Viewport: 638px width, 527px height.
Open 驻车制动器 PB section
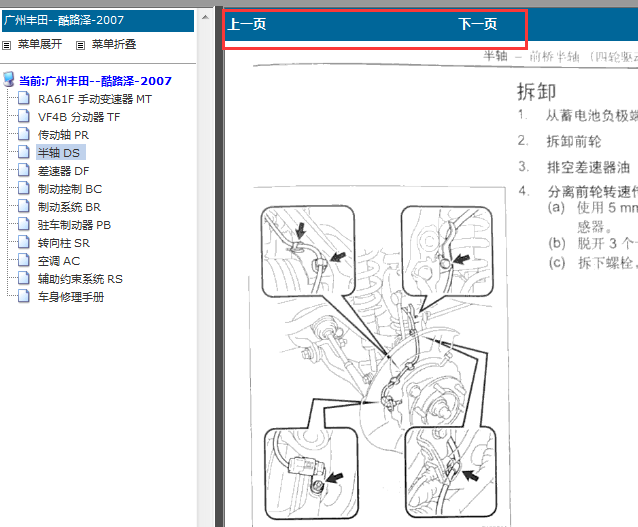pyautogui.click(x=74, y=225)
